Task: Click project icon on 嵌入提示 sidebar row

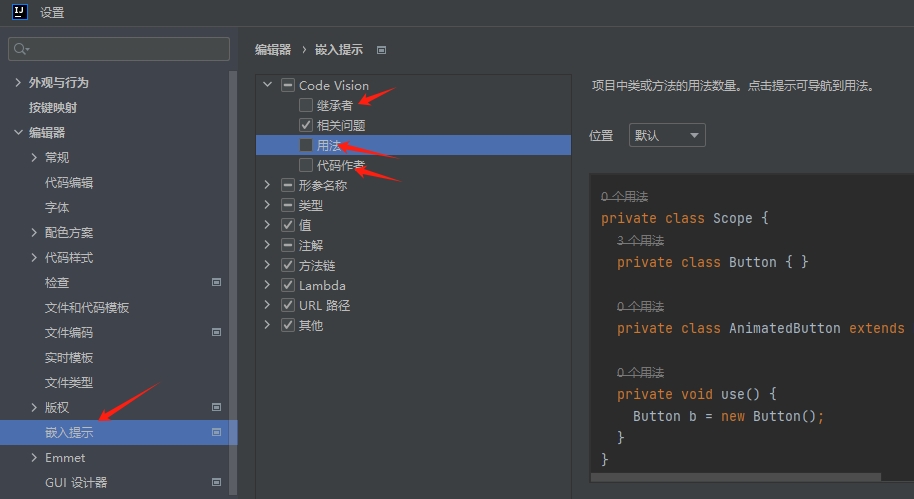Action: 216,432
